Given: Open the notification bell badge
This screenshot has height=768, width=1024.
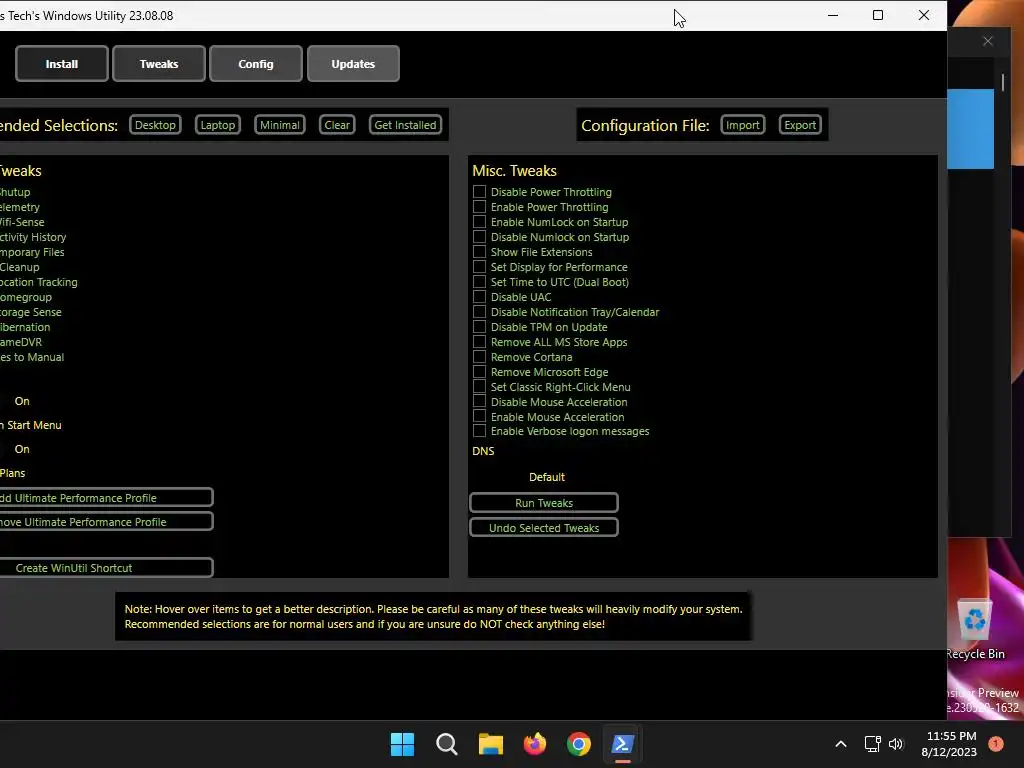Looking at the screenshot, I should tap(996, 743).
